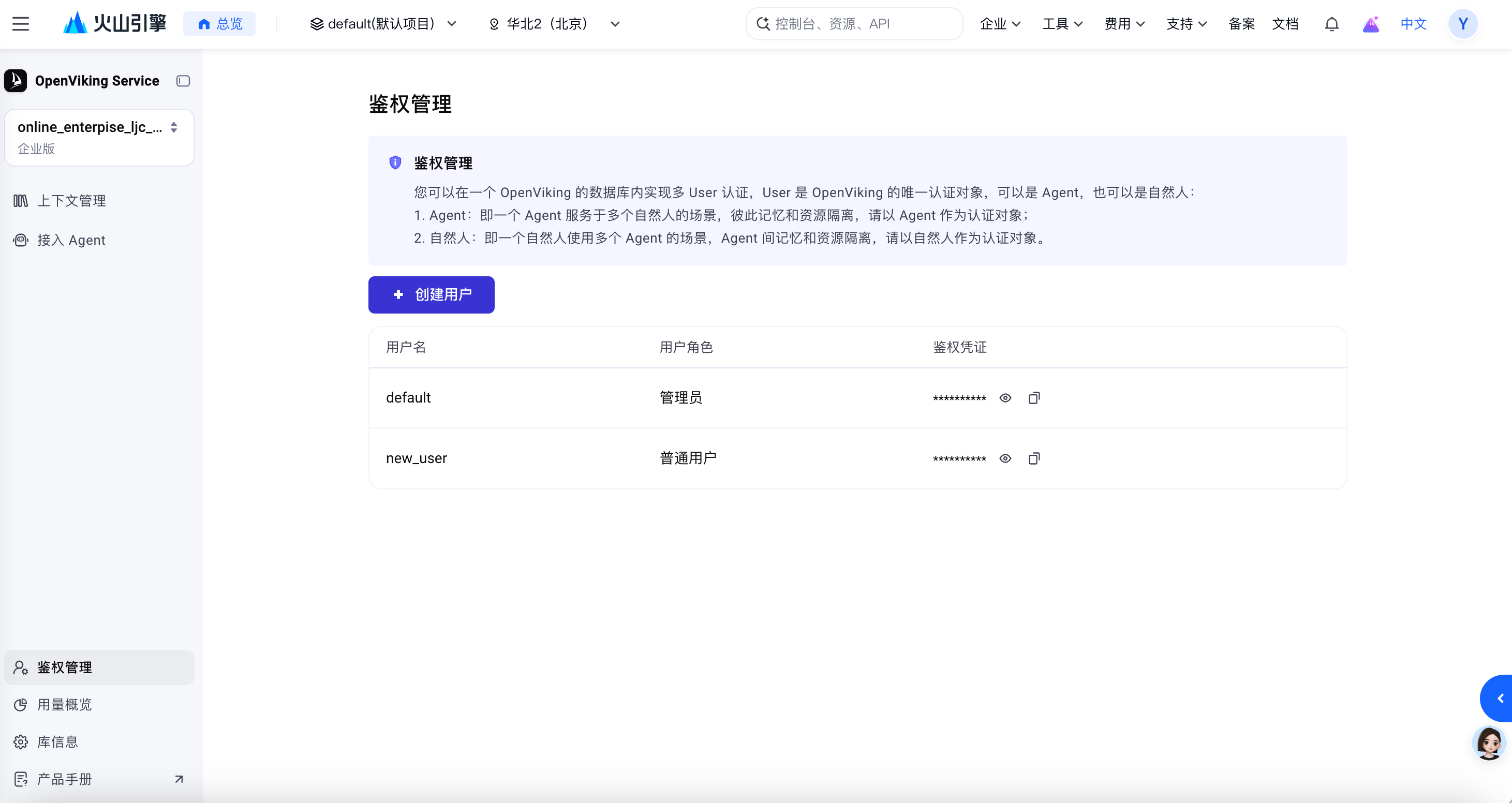Open the 文档 link
The height and width of the screenshot is (803, 1512).
coord(1285,24)
